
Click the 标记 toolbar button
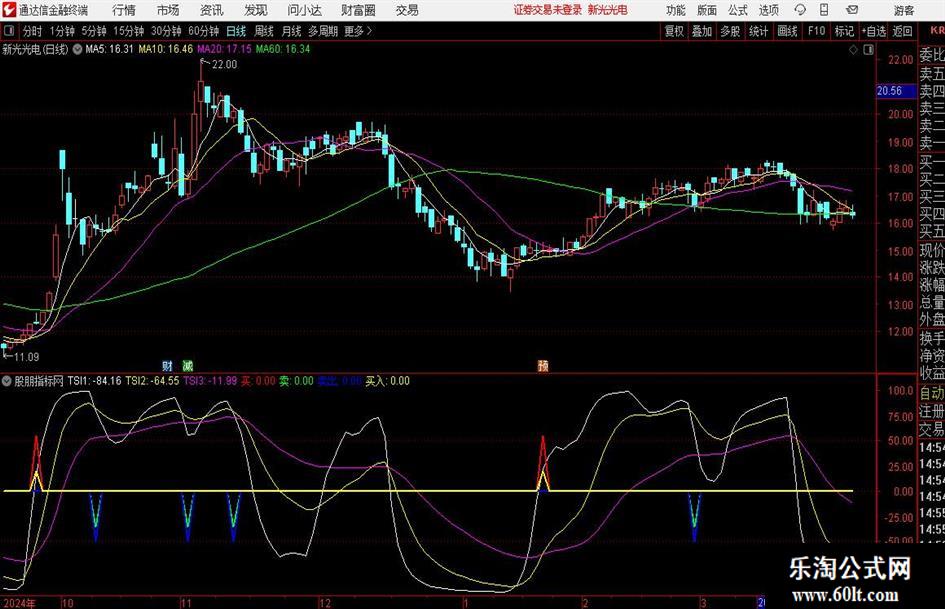844,31
